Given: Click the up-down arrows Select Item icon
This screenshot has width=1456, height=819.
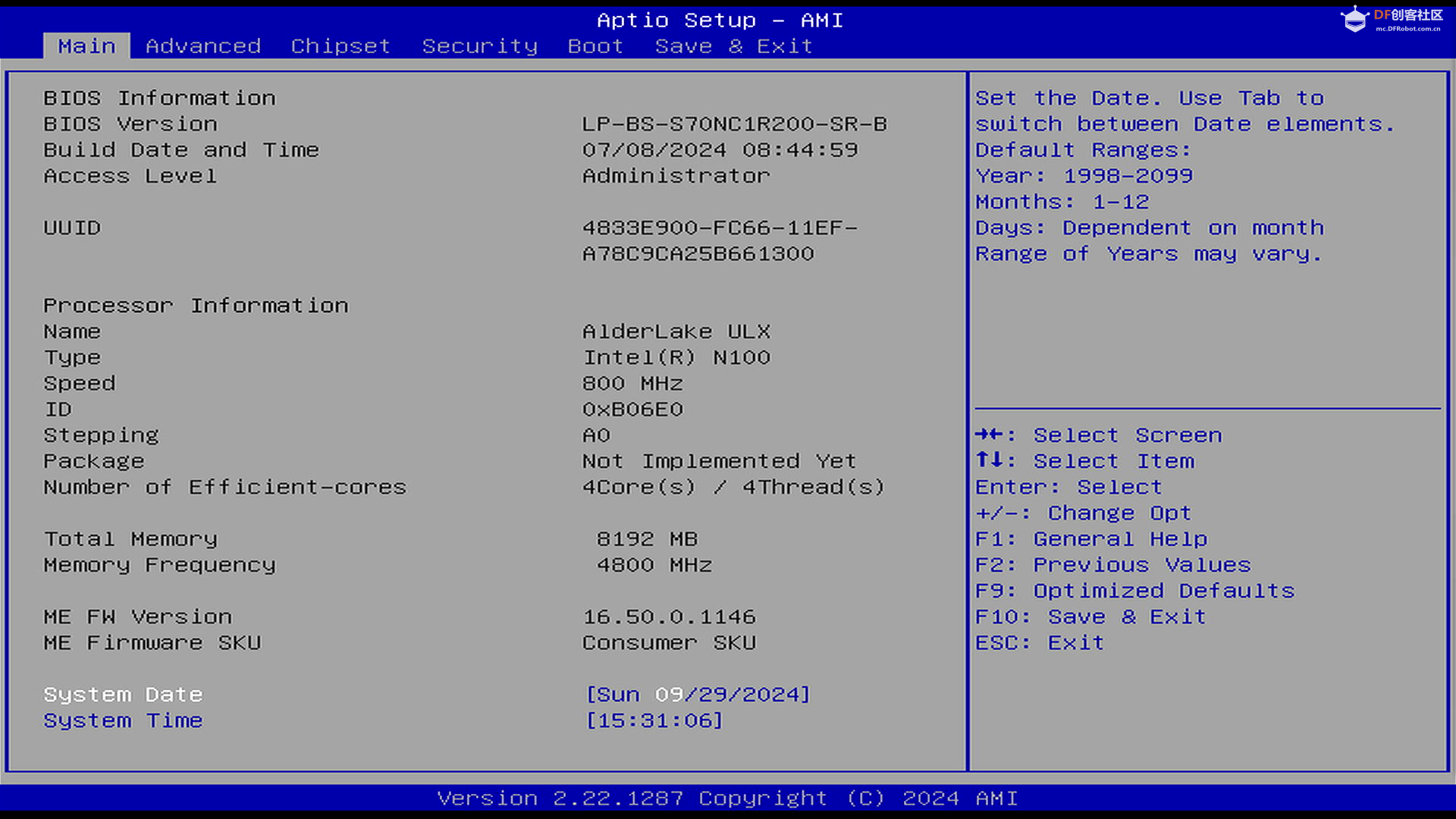Looking at the screenshot, I should tap(989, 460).
